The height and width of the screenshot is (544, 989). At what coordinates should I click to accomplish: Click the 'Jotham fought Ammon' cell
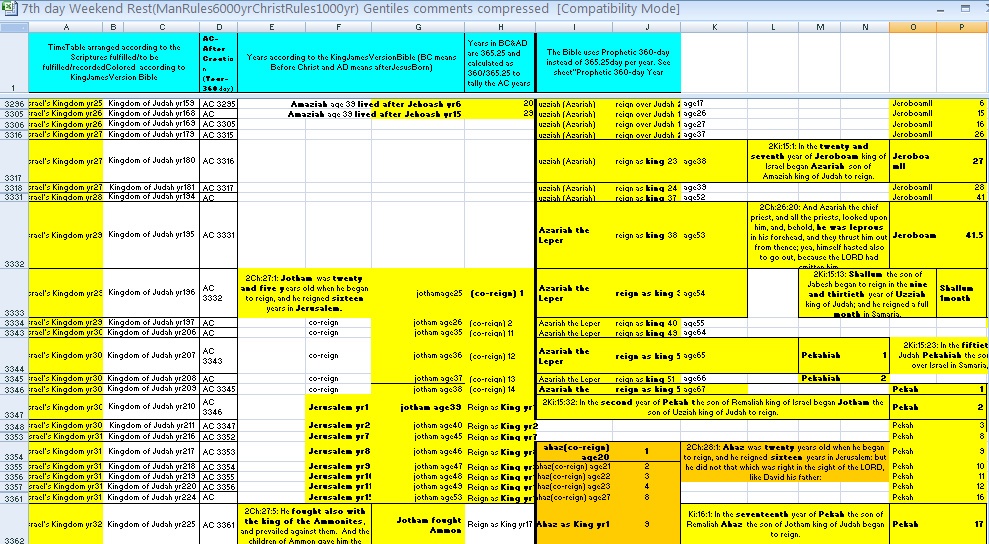(418, 524)
